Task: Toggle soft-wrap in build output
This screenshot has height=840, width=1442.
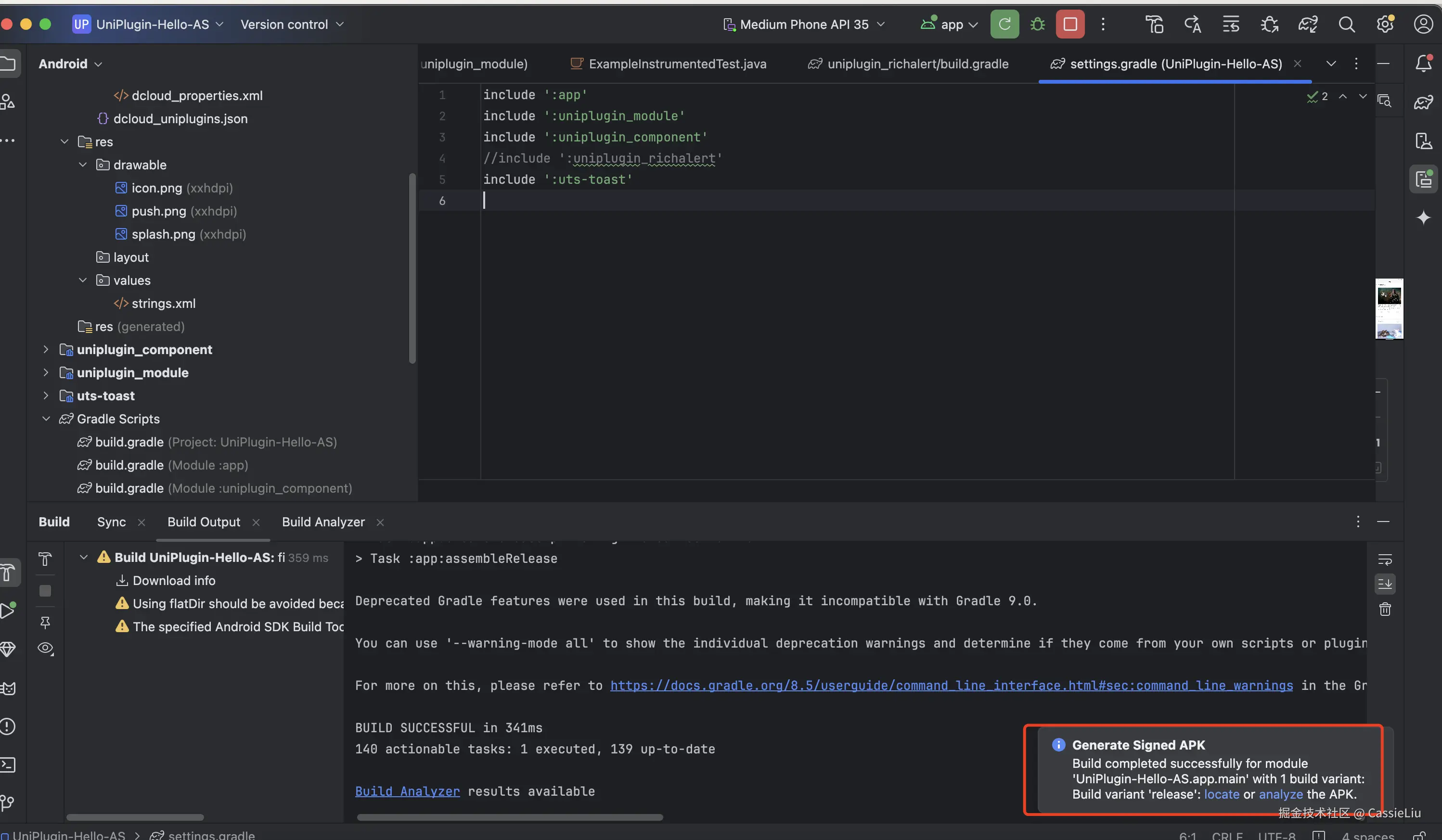Action: tap(1384, 559)
